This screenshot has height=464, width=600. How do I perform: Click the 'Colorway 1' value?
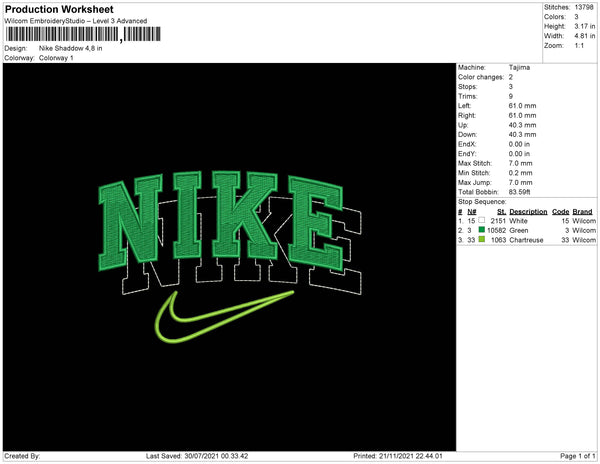(x=56, y=58)
